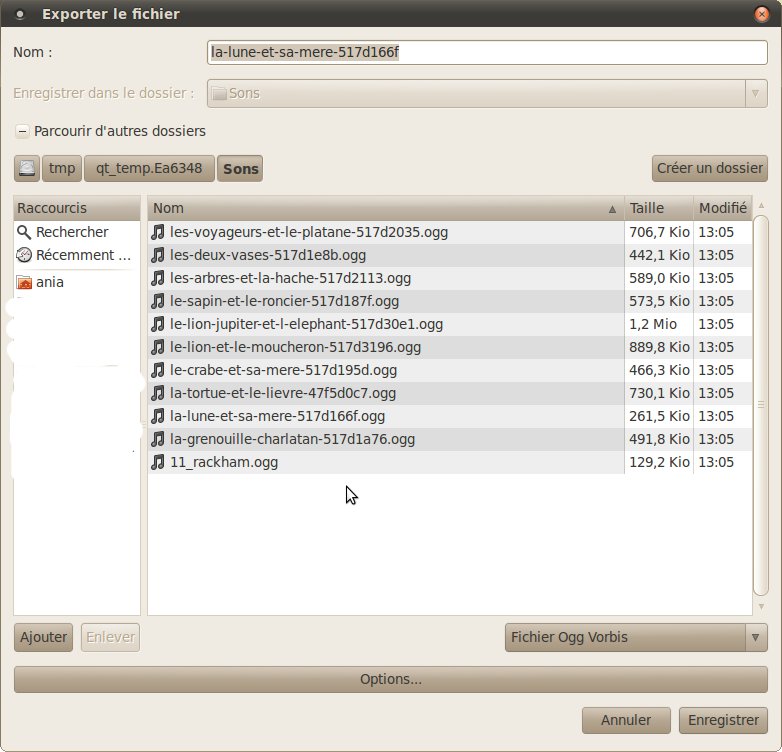Cancel export with Annuler button
Screen dimensions: 782x752
click(626, 720)
